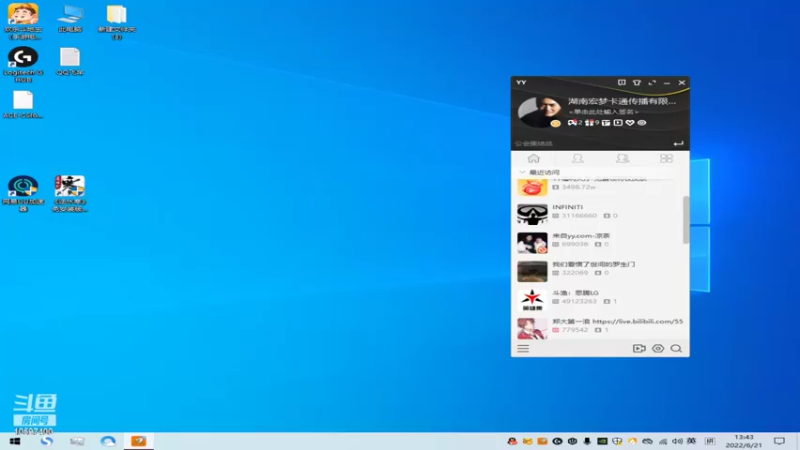Click the signature input field below the name

pos(604,112)
